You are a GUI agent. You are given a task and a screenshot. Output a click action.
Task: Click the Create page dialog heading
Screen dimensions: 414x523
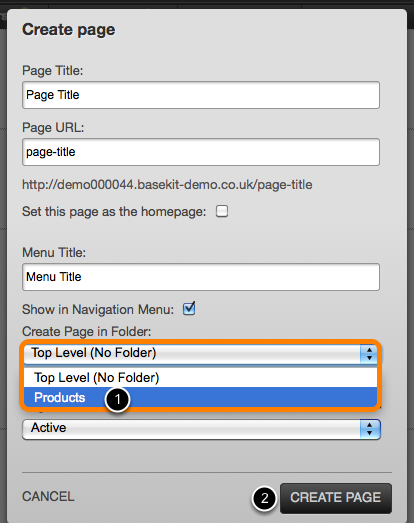(69, 30)
